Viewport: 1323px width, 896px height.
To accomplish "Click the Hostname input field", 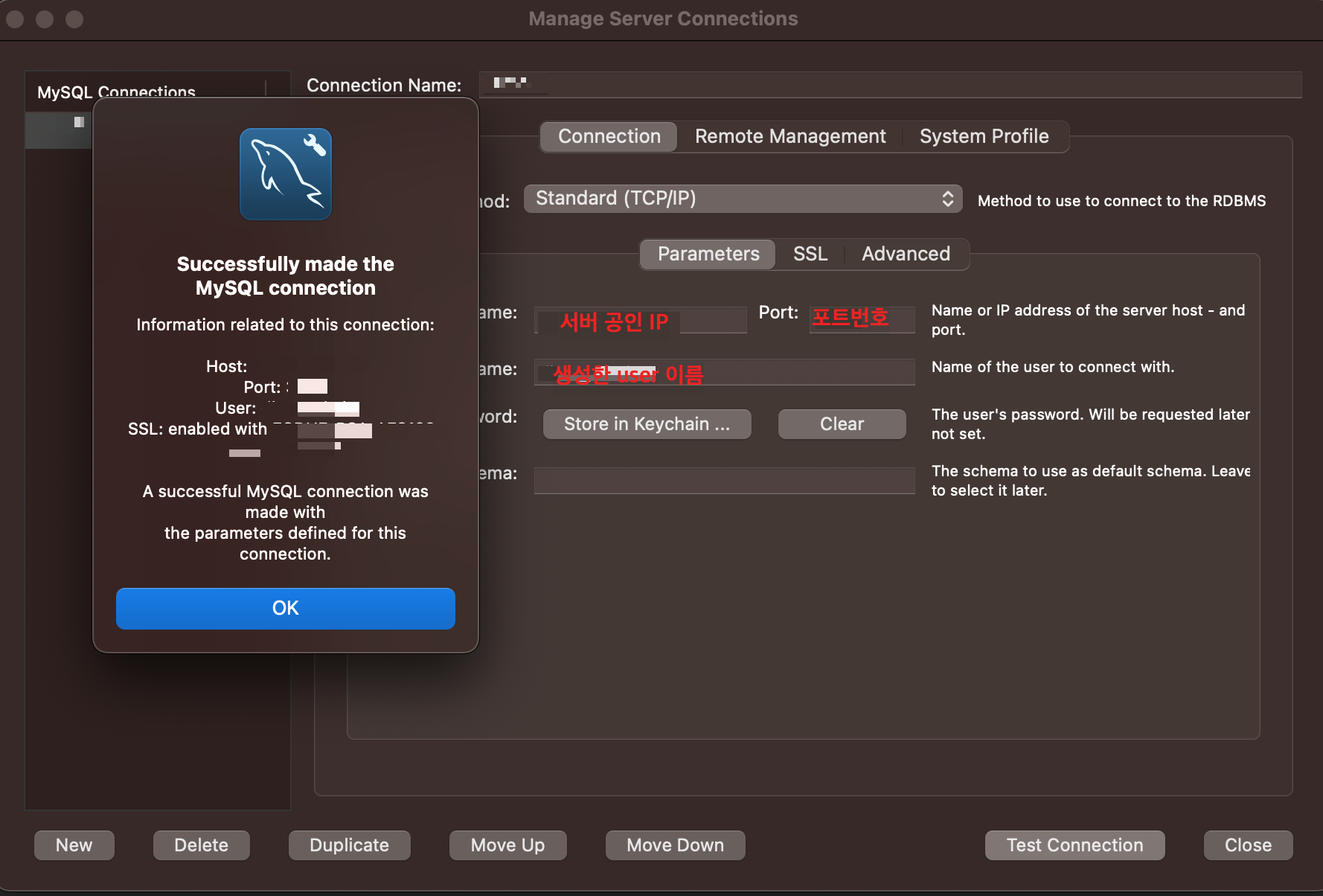I will [x=641, y=320].
